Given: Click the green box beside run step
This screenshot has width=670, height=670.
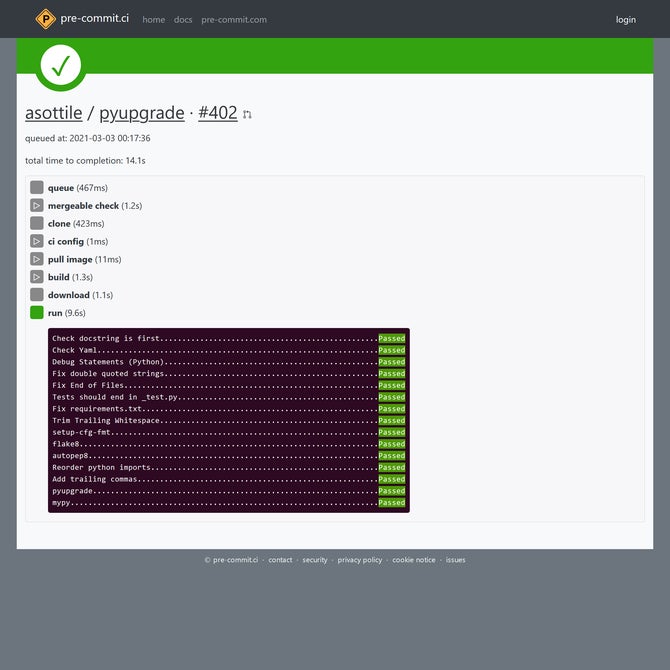Looking at the screenshot, I should point(37,313).
